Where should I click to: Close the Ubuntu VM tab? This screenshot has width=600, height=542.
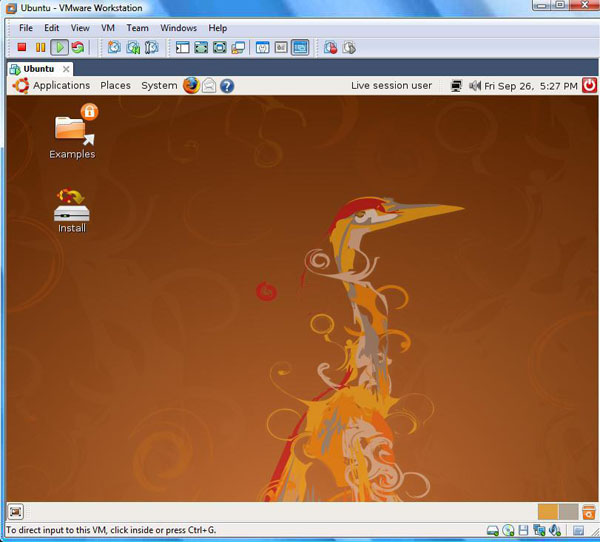(66, 69)
